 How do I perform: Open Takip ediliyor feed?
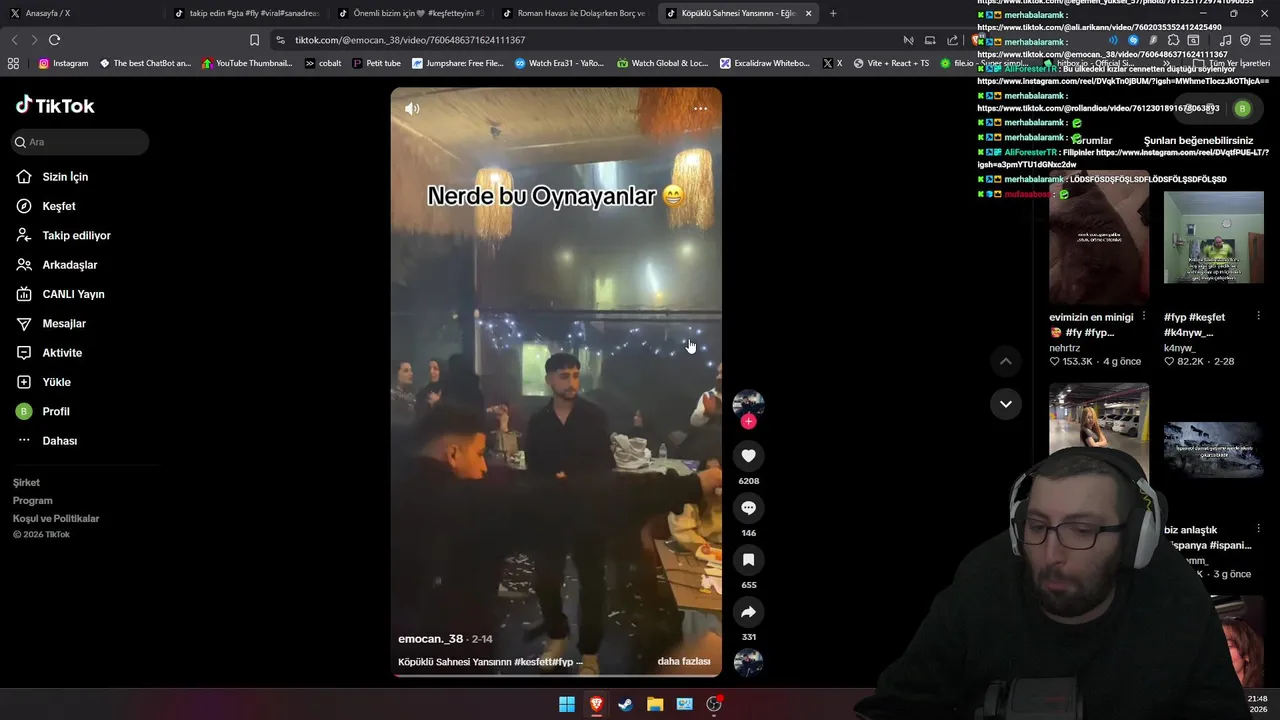76,235
